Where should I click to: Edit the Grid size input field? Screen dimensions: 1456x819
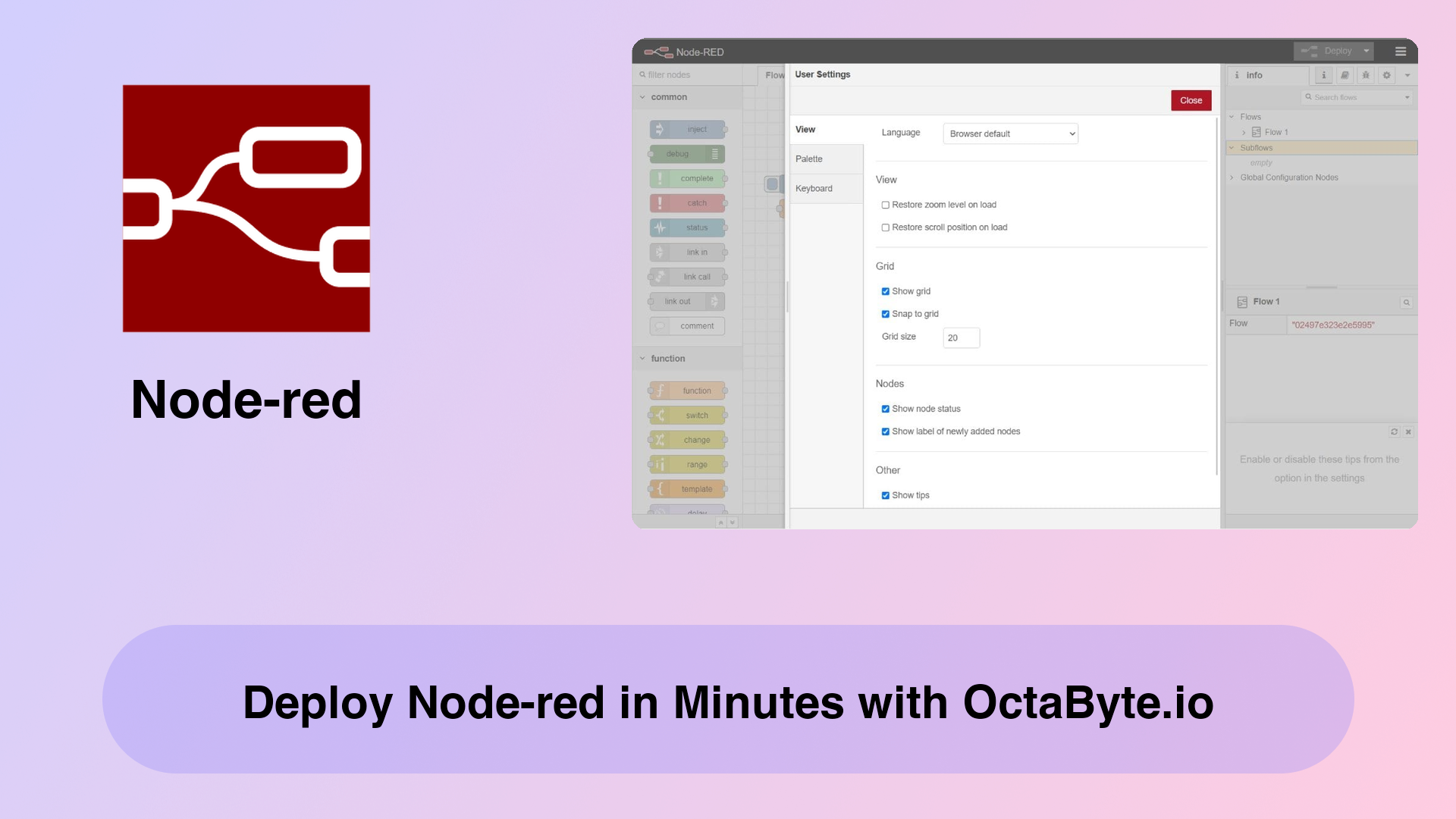tap(961, 337)
